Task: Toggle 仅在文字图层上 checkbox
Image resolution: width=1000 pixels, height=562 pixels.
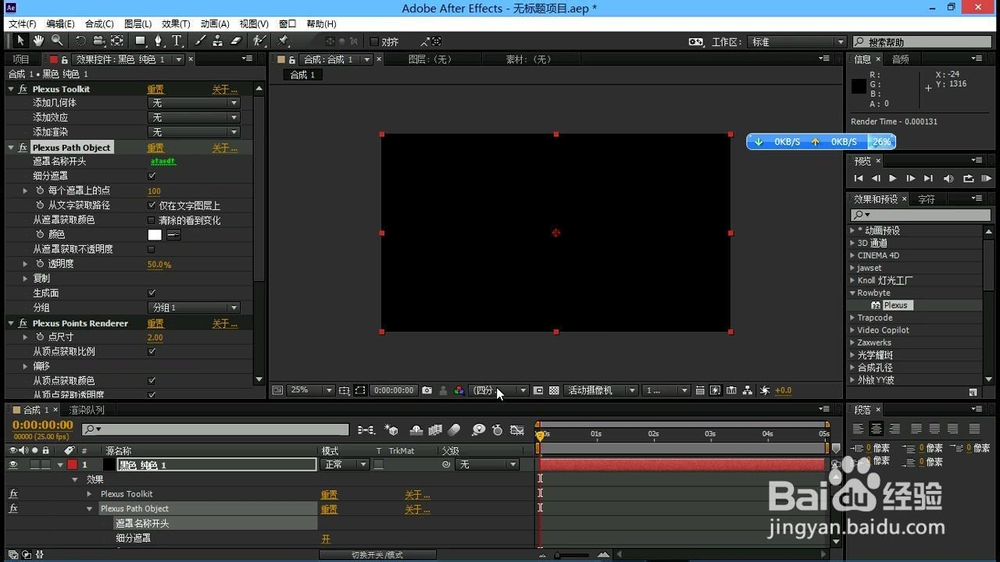Action: click(x=152, y=205)
